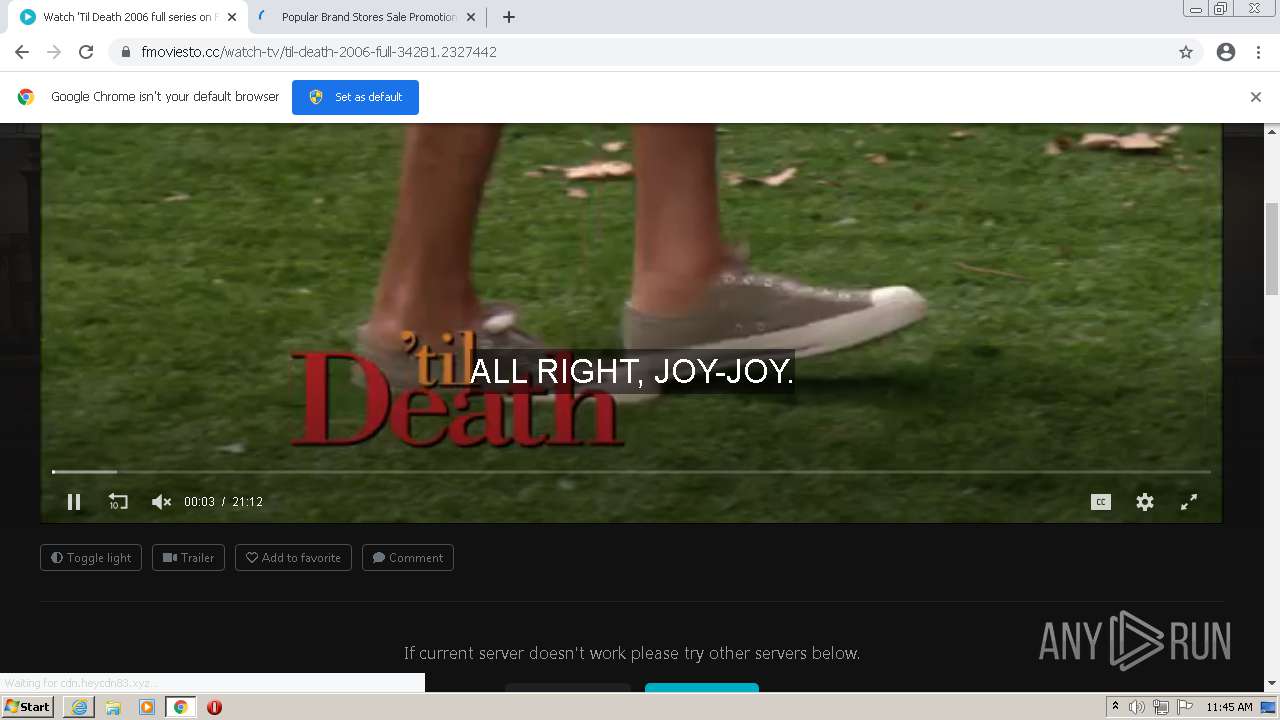Select Chrome taskbar button
Screen dimensions: 1280x720
181,707
